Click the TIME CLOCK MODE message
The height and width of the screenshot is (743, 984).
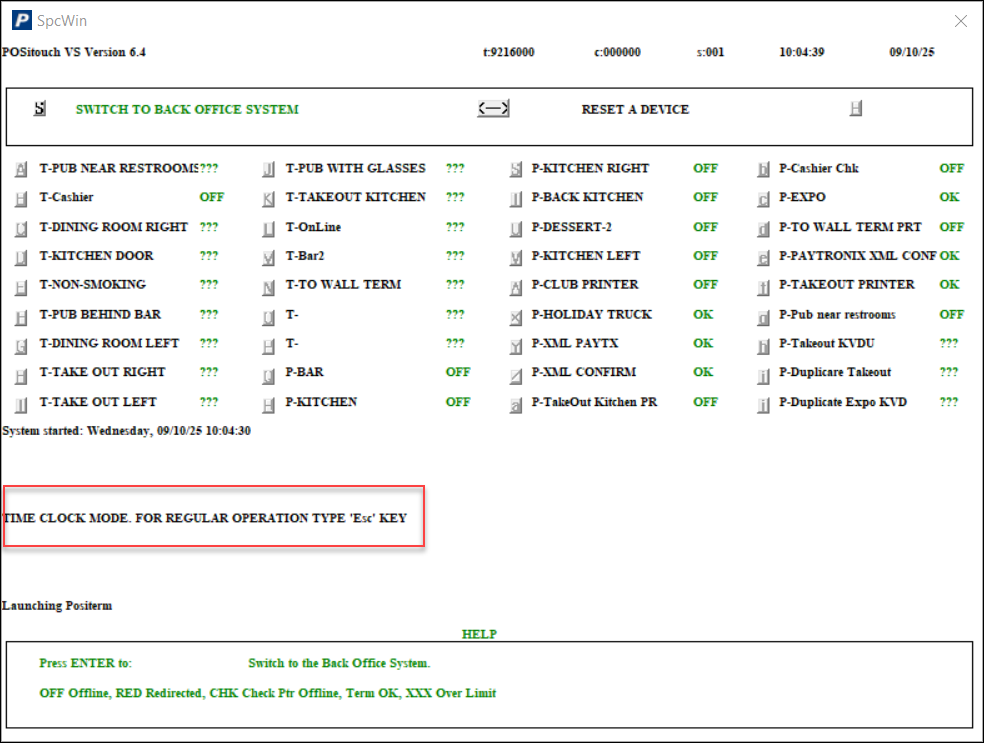point(205,518)
